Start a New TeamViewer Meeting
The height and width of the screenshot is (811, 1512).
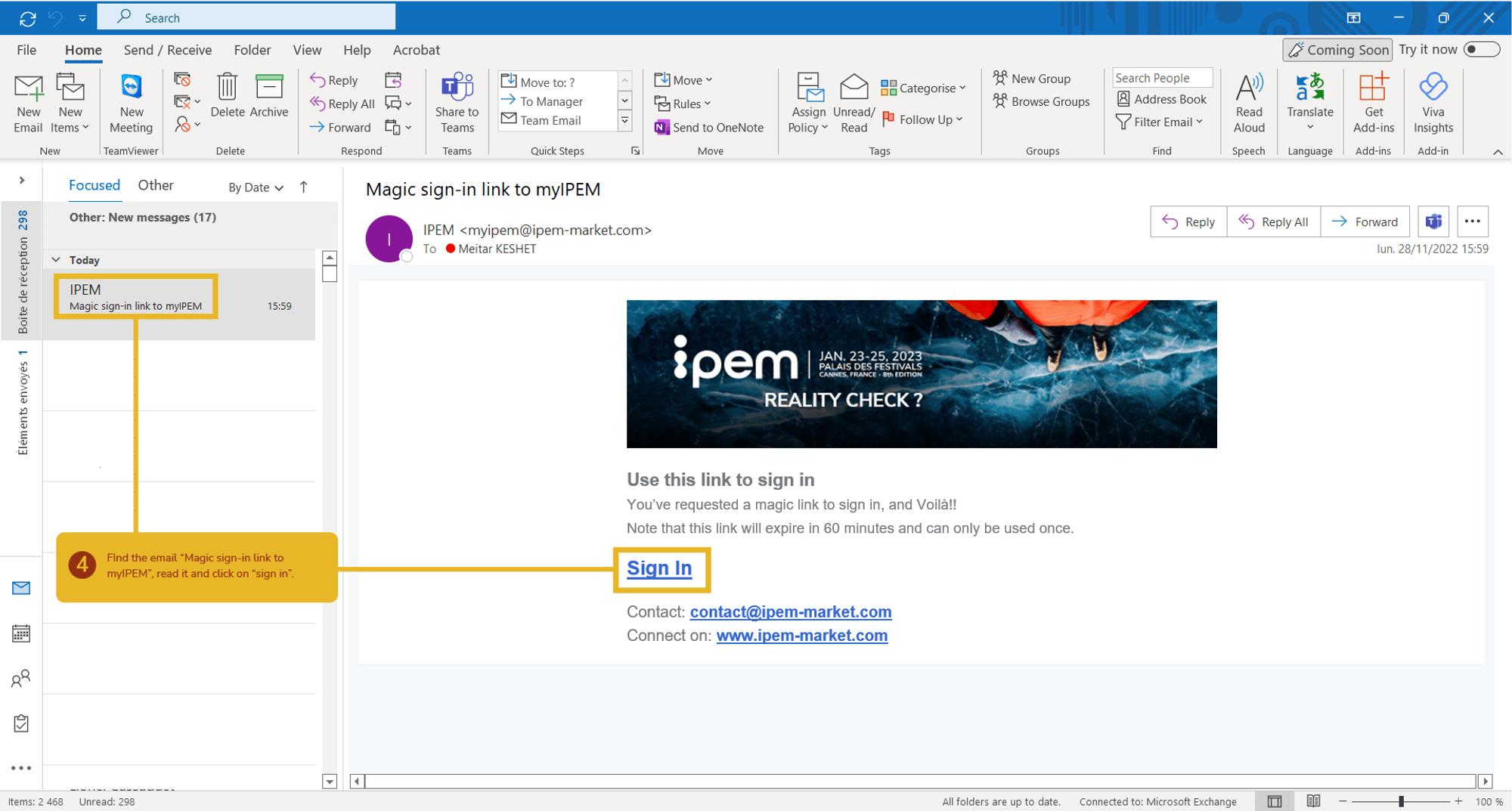(x=131, y=104)
